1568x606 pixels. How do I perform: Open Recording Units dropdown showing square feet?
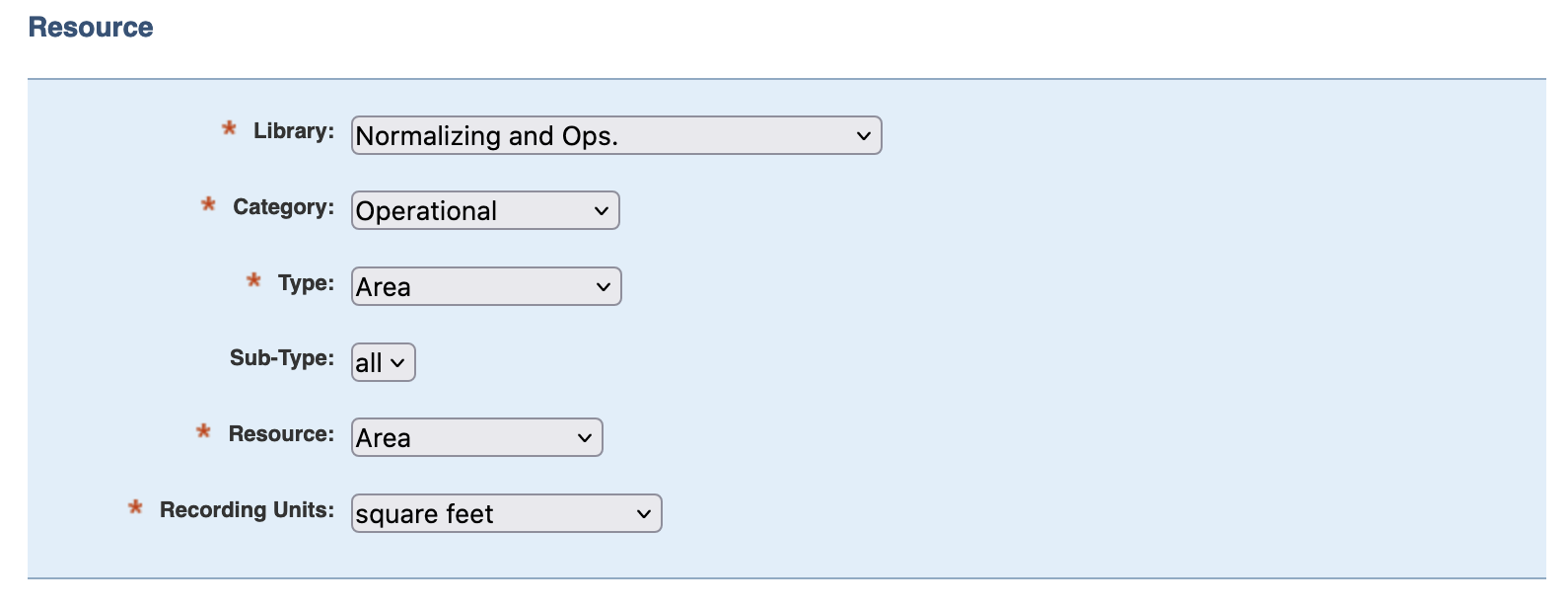point(507,513)
